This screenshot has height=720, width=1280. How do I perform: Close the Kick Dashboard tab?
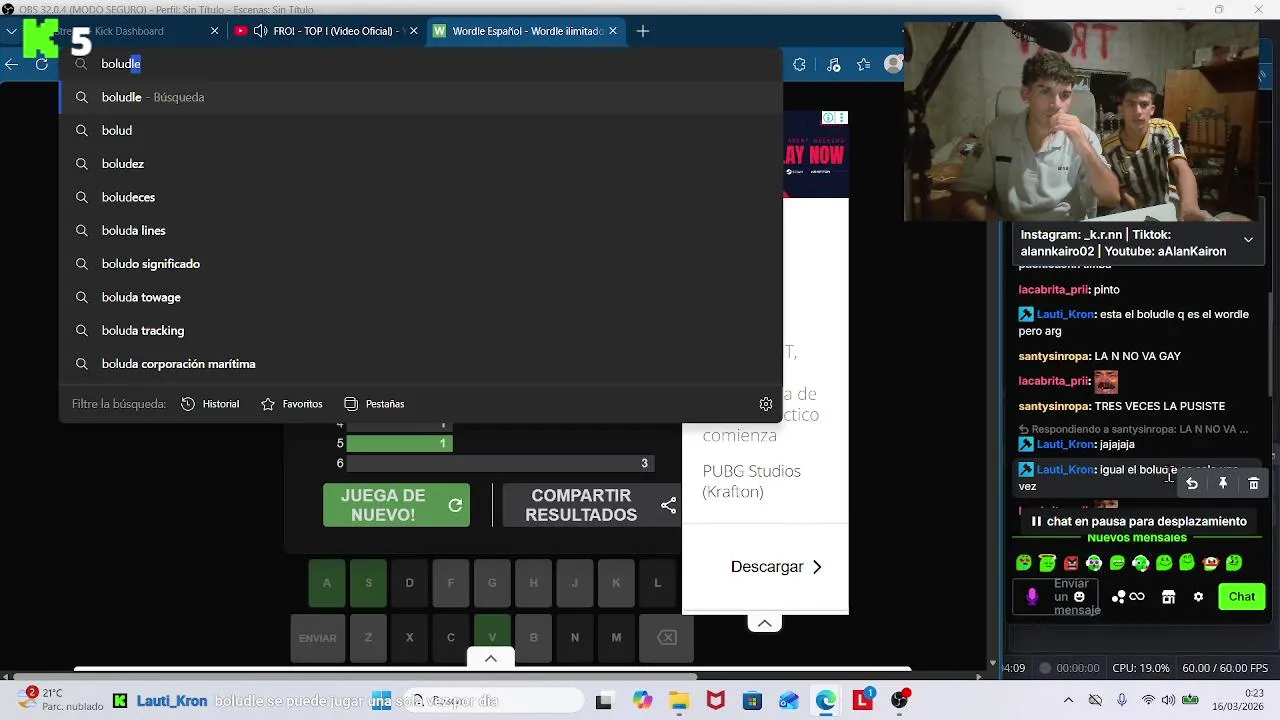[x=214, y=31]
